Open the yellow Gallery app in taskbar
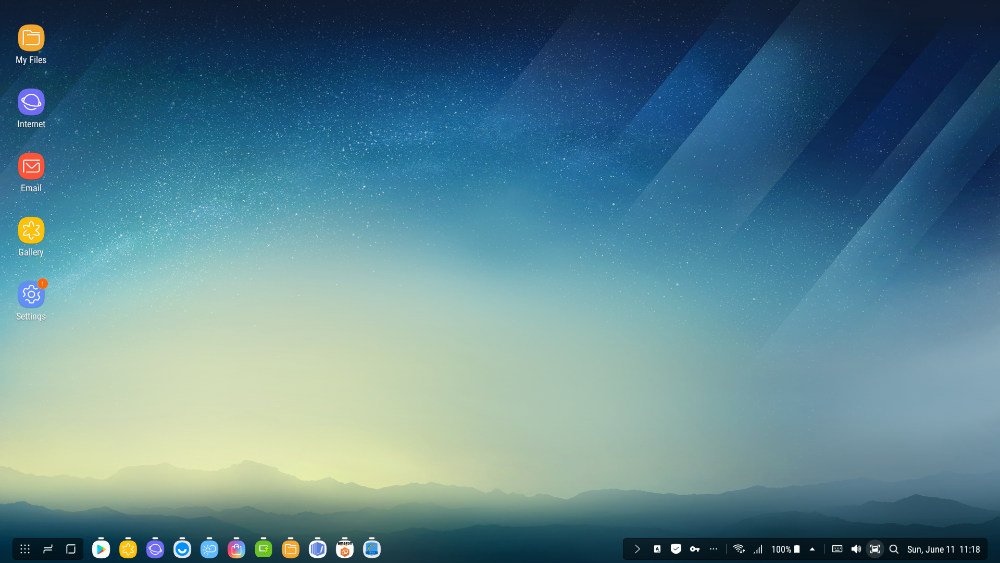The image size is (1000, 563). (x=128, y=549)
